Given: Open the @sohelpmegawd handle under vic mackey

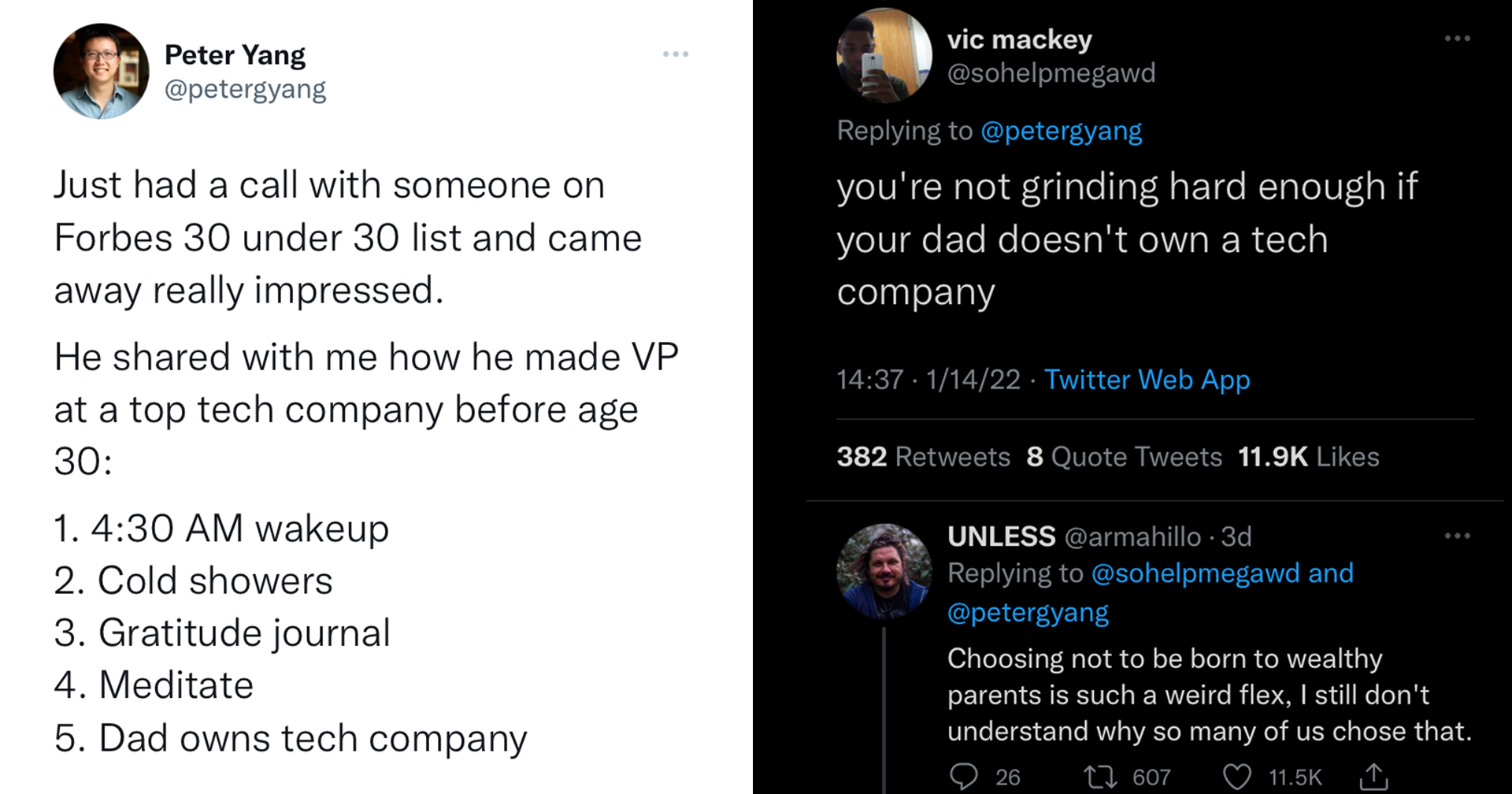Looking at the screenshot, I should (x=1051, y=73).
